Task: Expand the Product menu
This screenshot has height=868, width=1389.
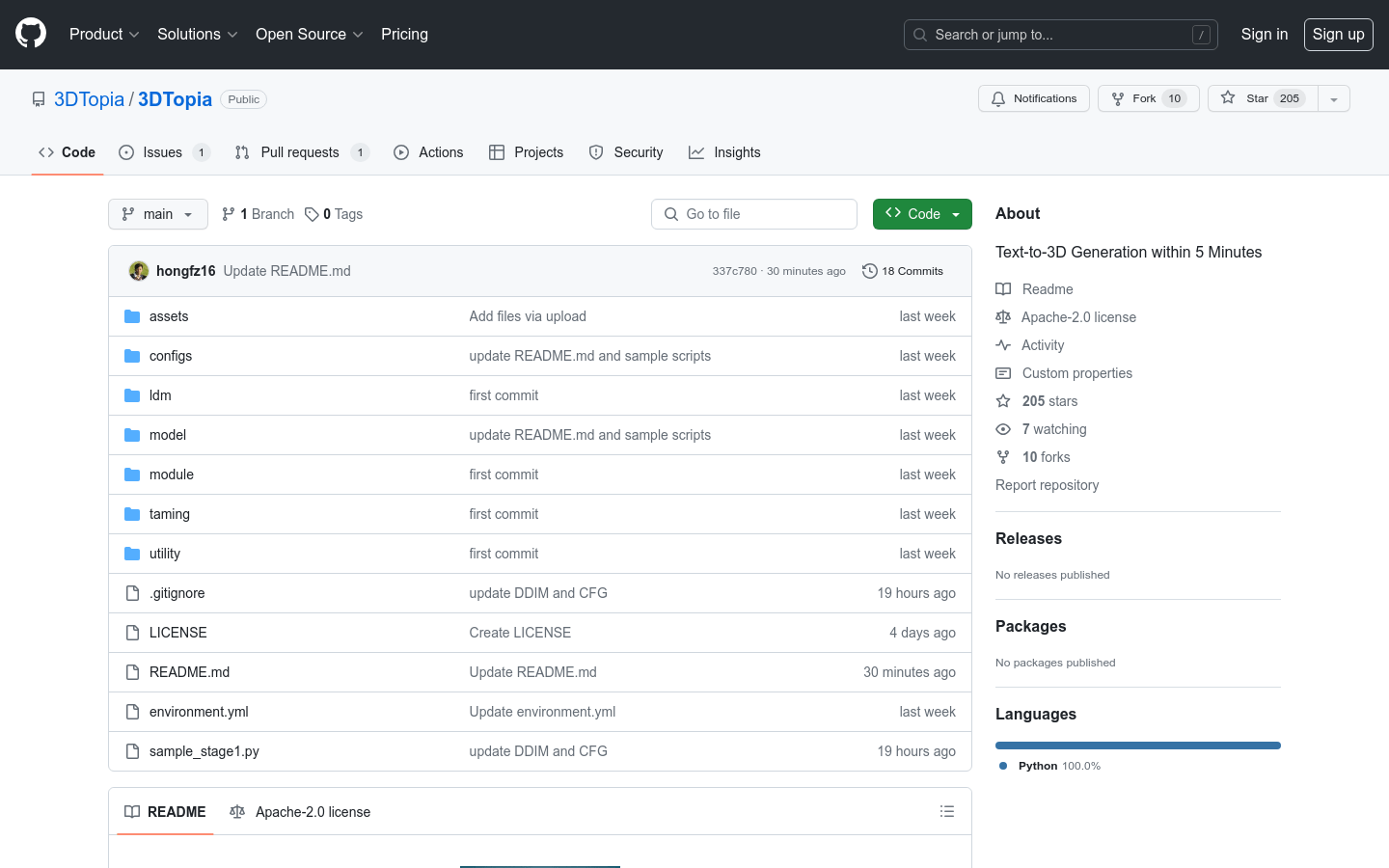Action: point(104,34)
